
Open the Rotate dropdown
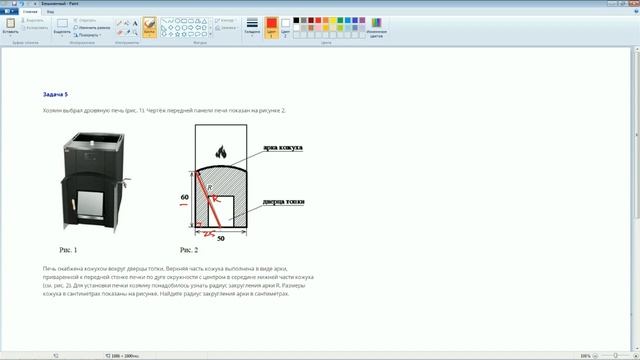(87, 35)
